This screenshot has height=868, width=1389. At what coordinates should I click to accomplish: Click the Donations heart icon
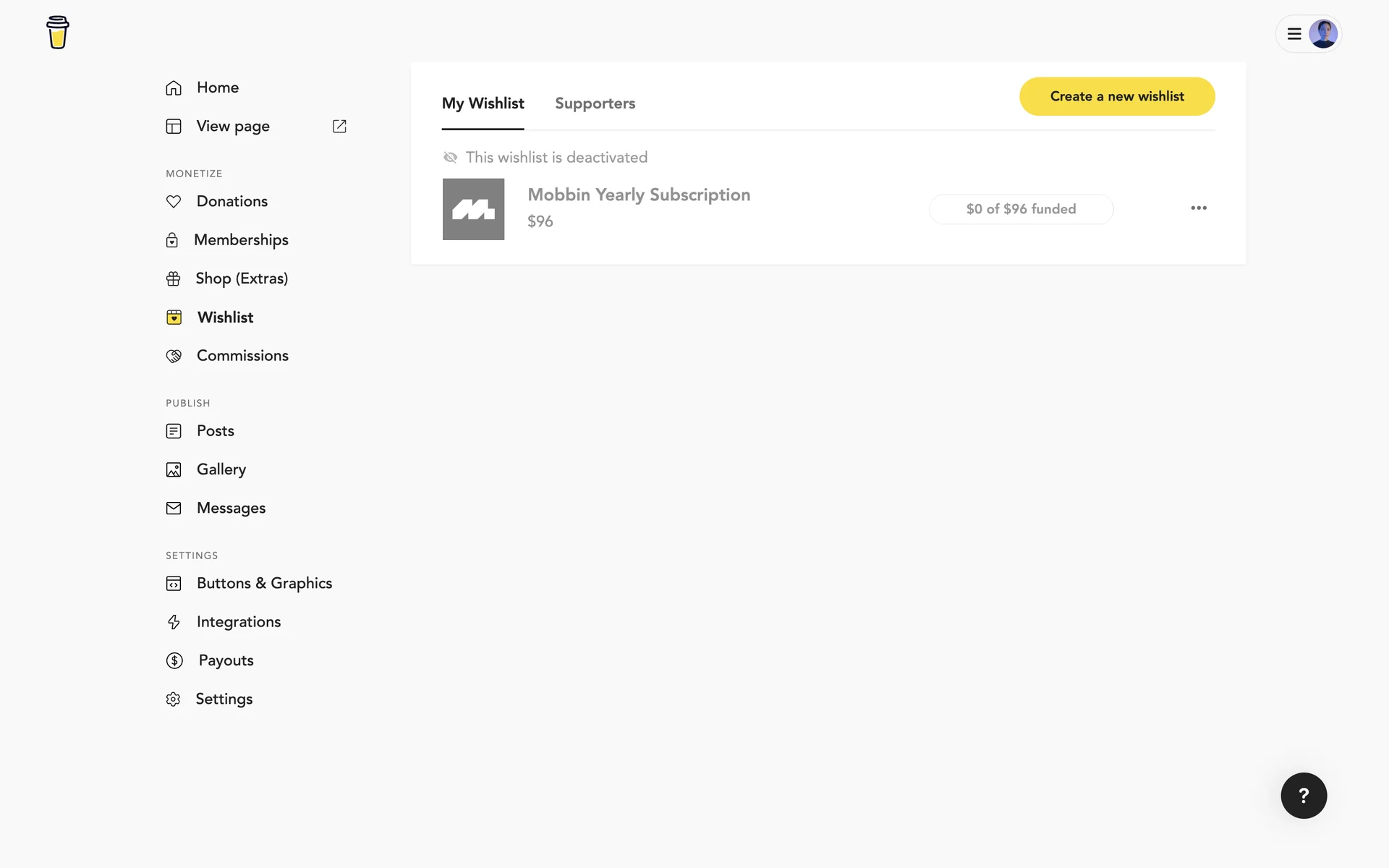[x=174, y=202]
